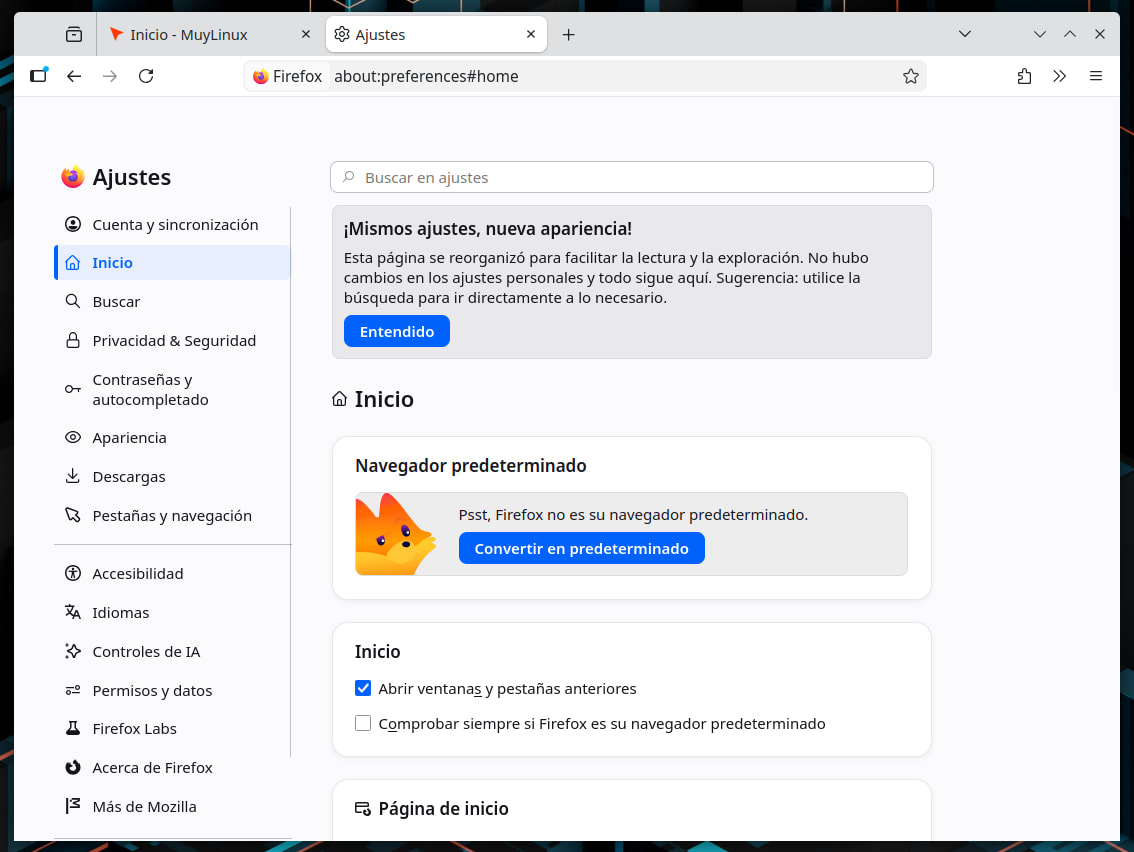Open the Más de Mozilla section
This screenshot has width=1134, height=852.
point(172,806)
